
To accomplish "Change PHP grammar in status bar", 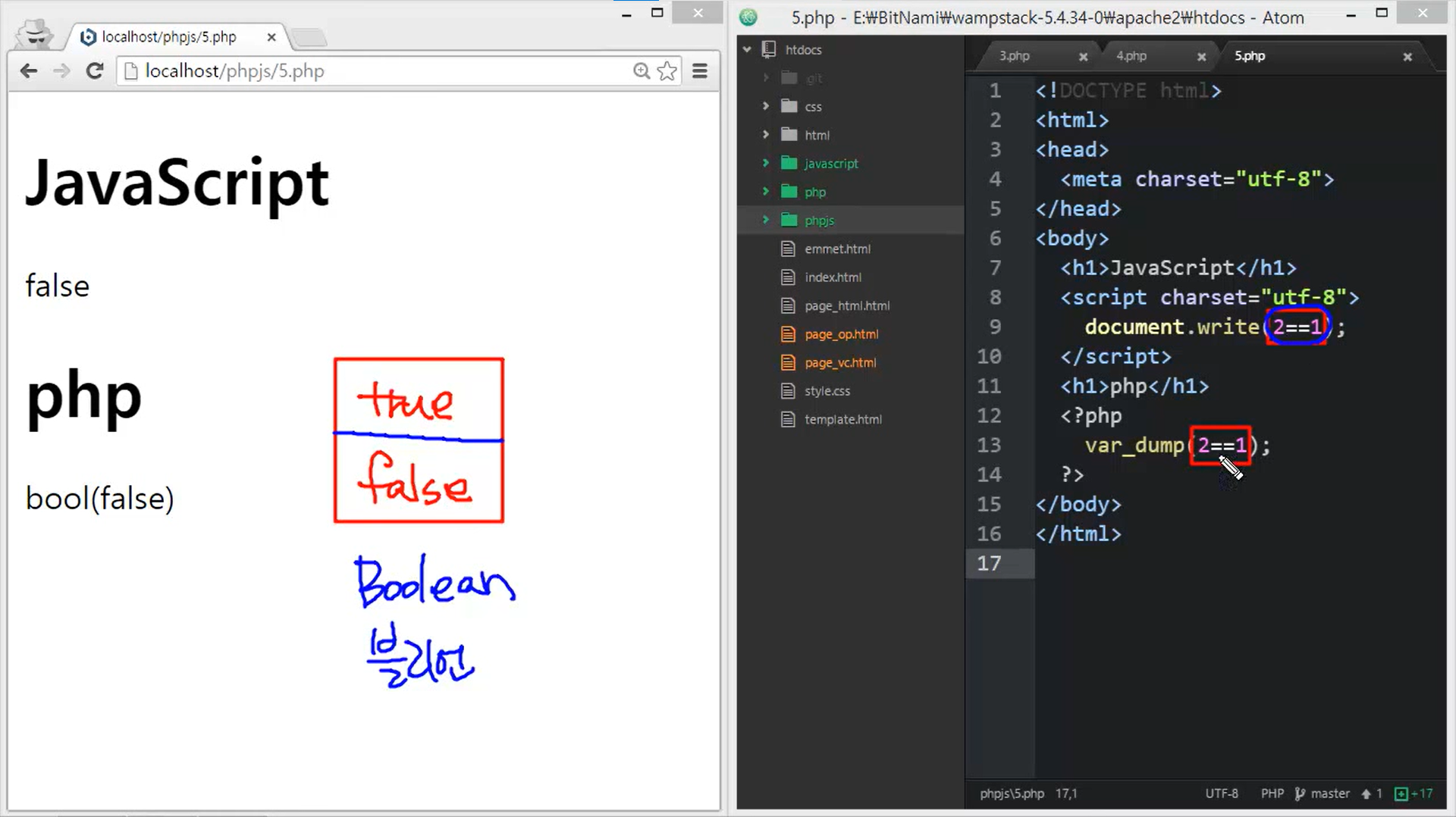I will tap(1272, 794).
